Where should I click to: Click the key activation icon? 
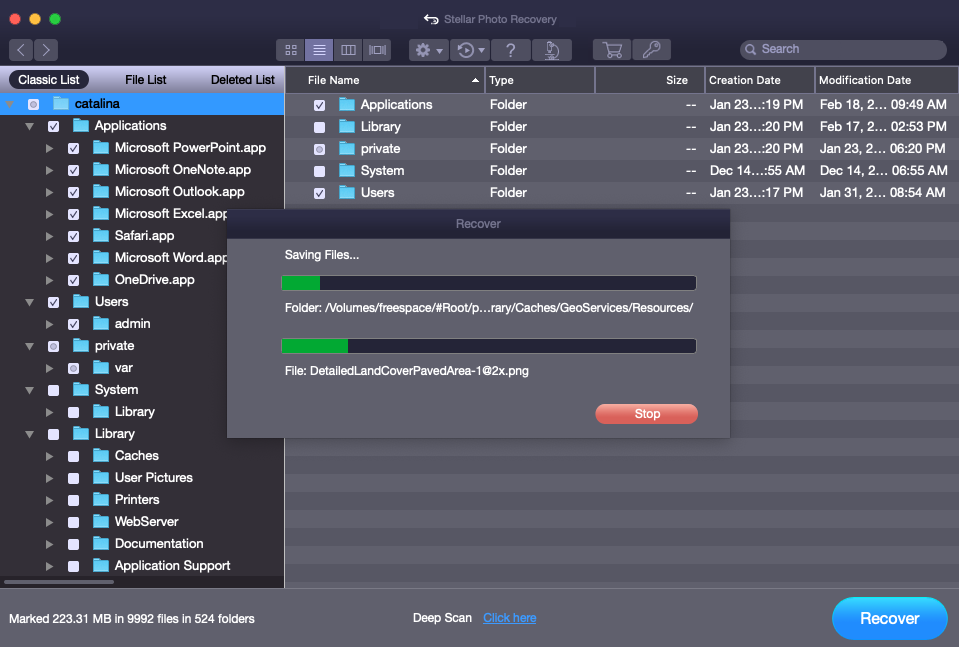[x=651, y=50]
